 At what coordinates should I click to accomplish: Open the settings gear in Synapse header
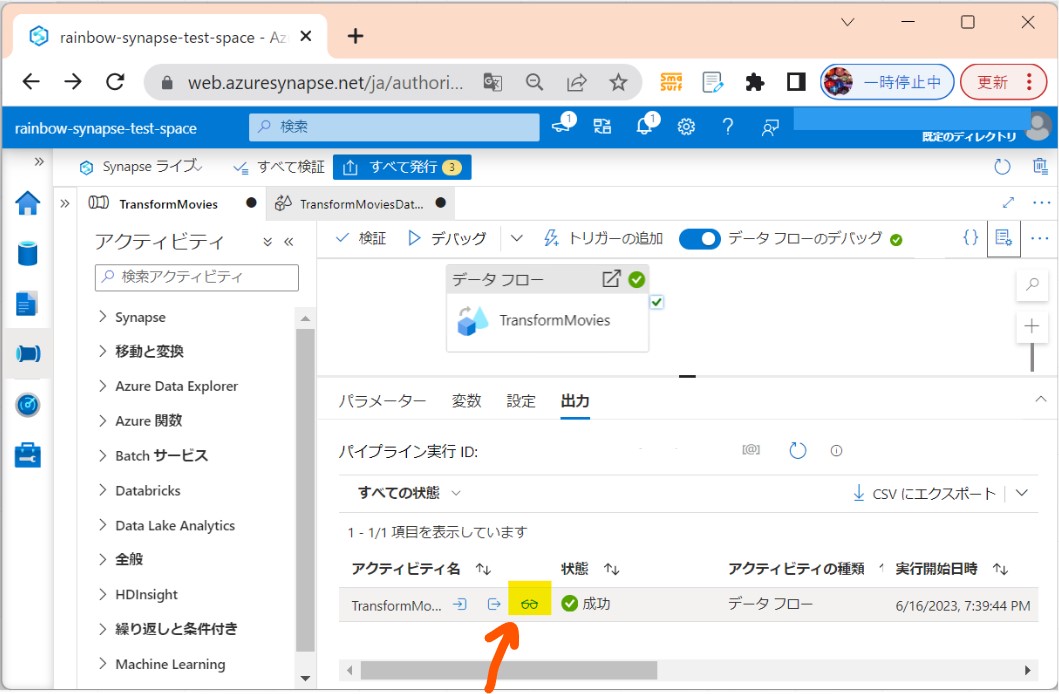pos(686,126)
